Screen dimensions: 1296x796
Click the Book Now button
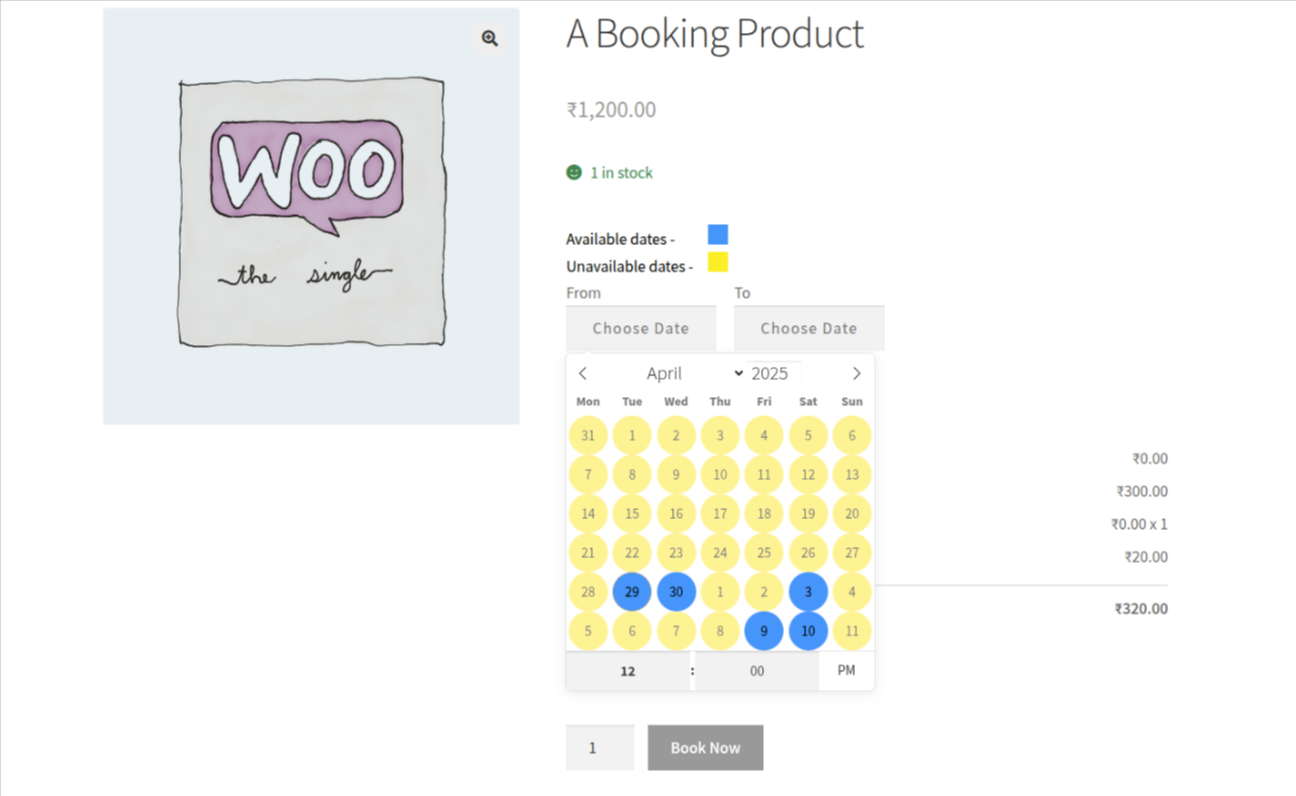click(705, 747)
